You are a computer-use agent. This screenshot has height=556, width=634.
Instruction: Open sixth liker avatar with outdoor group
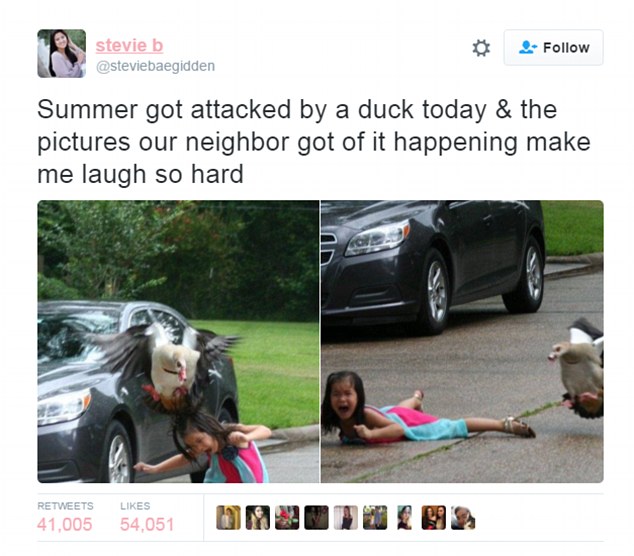click(x=375, y=518)
